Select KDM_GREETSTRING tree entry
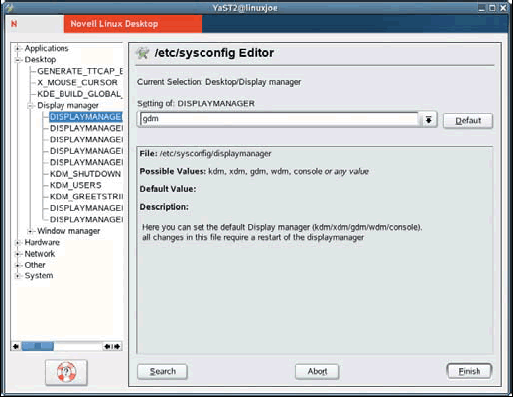 pyautogui.click(x=86, y=197)
